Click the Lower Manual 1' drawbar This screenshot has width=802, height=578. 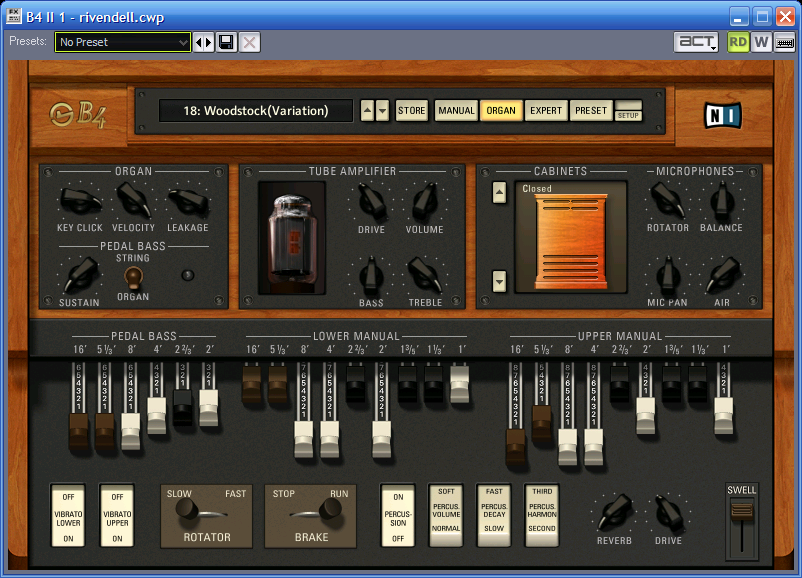(459, 384)
